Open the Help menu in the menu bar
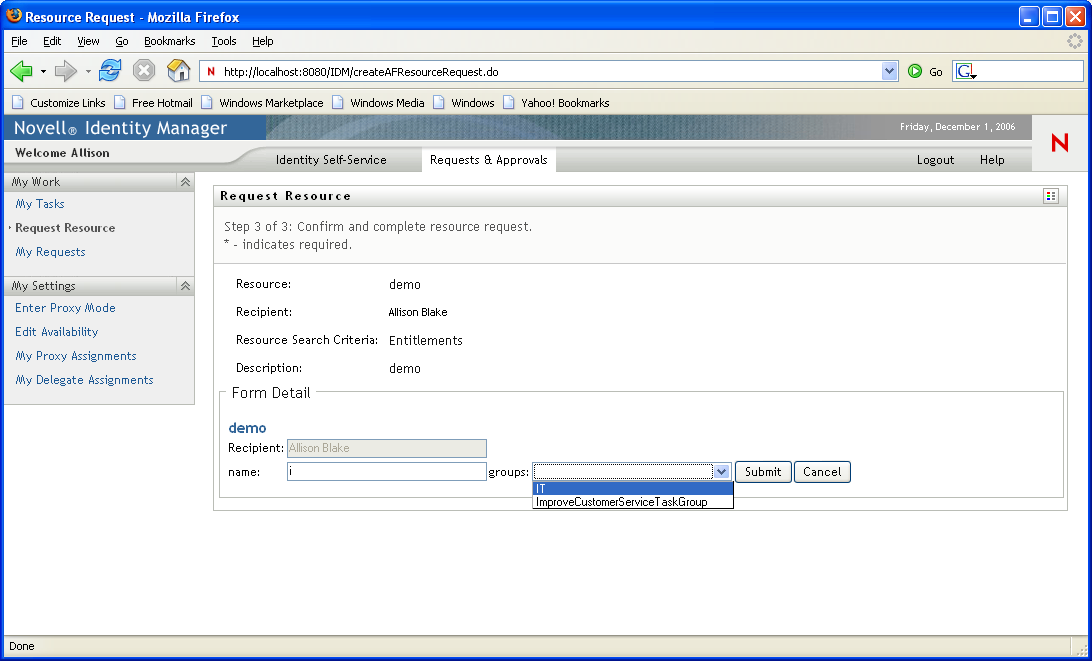Image resolution: width=1092 pixels, height=661 pixels. point(263,41)
